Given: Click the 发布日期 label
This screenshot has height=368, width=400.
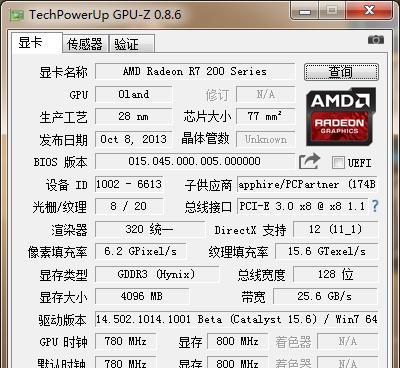Looking at the screenshot, I should [63, 140].
